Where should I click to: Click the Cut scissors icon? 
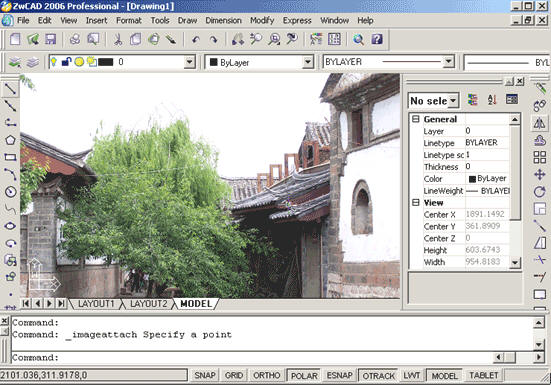coord(118,39)
